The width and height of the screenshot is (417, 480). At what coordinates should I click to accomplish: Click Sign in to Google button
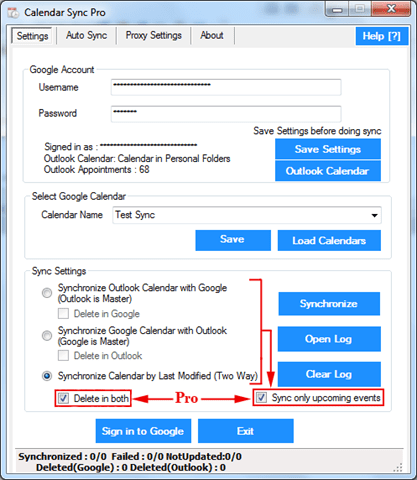143,431
